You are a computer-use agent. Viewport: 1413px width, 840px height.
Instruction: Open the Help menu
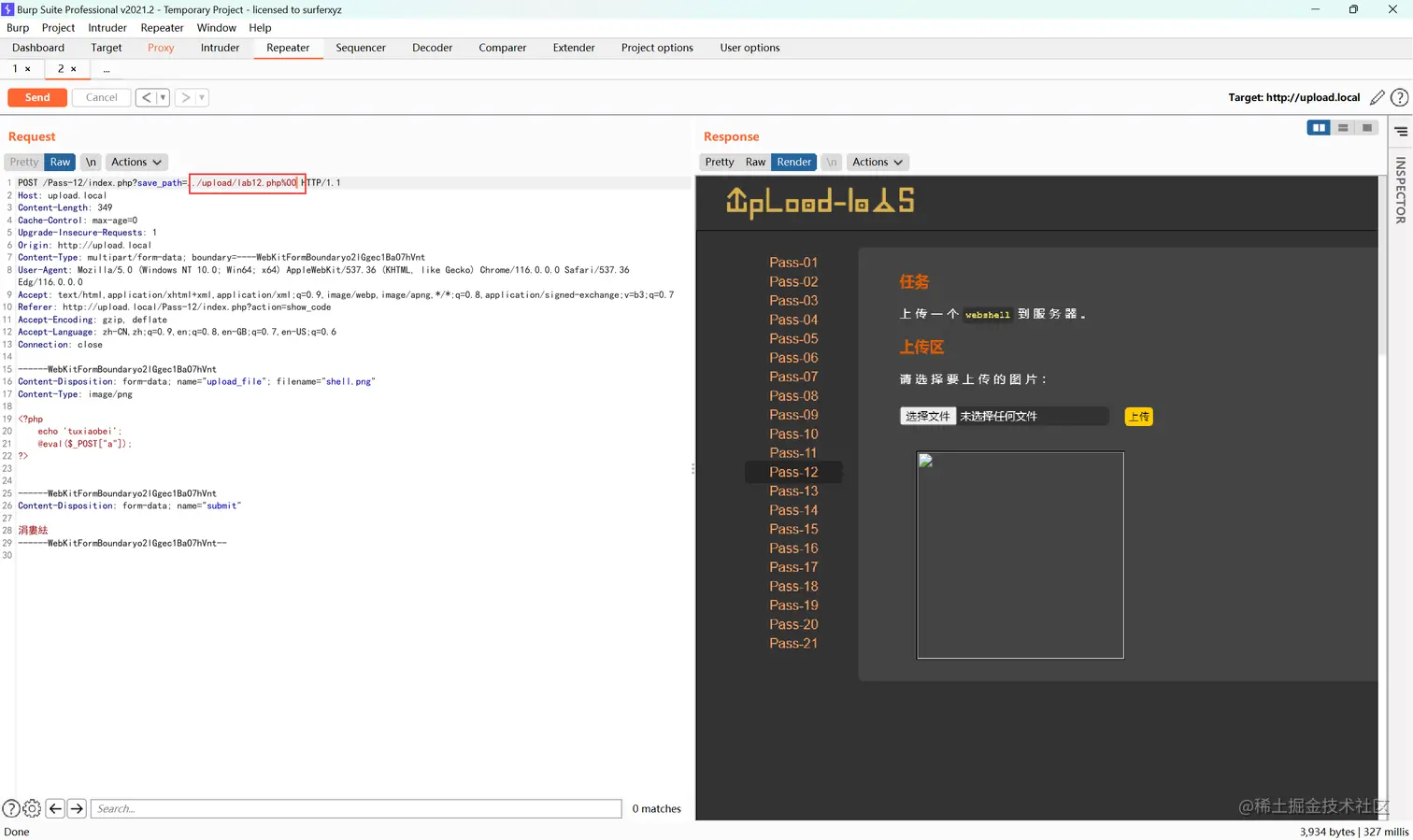pyautogui.click(x=260, y=28)
